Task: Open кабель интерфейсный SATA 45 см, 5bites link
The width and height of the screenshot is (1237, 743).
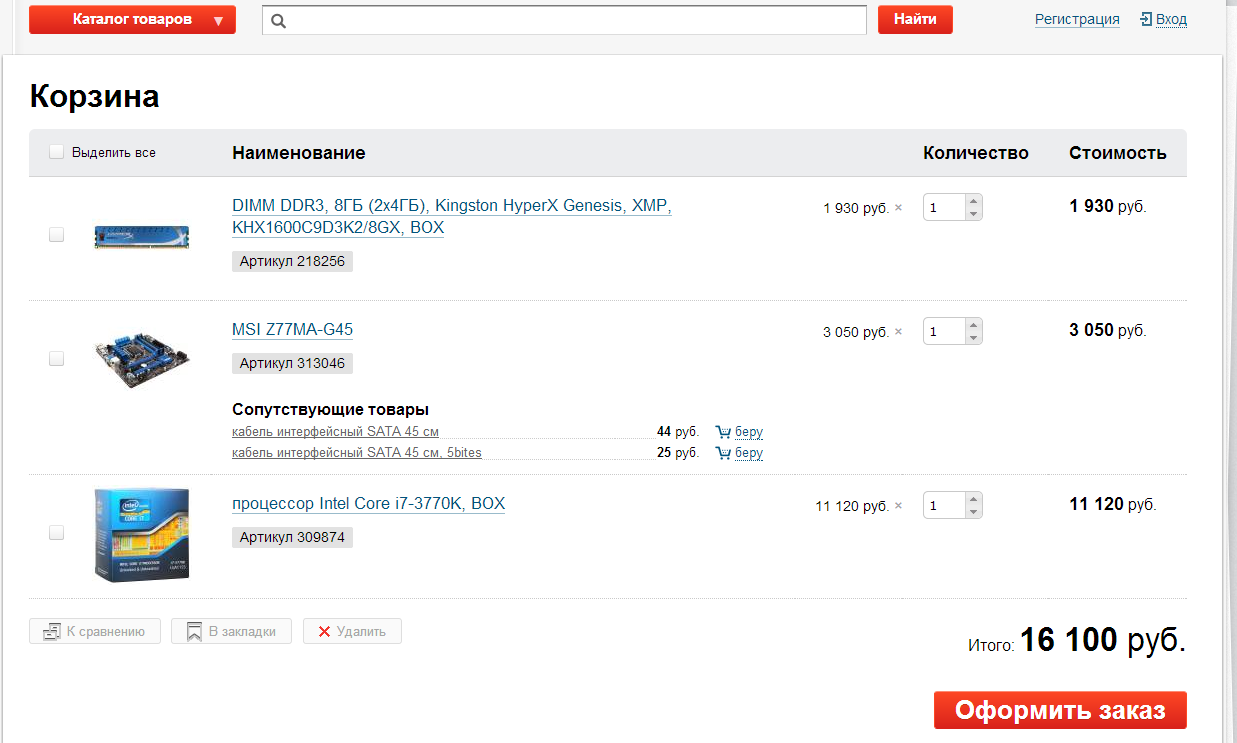Action: [356, 453]
